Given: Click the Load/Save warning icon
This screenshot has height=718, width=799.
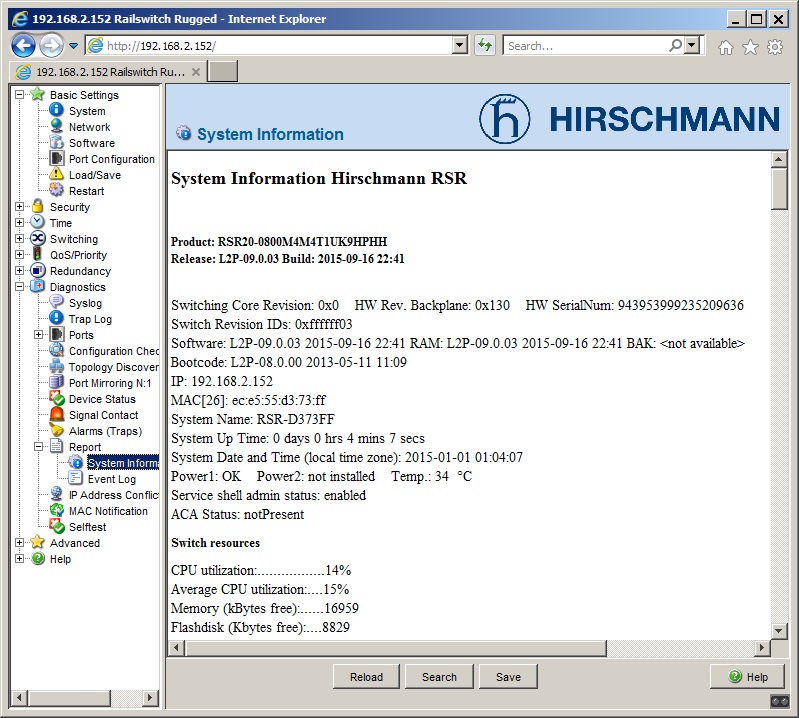Looking at the screenshot, I should pos(56,174).
